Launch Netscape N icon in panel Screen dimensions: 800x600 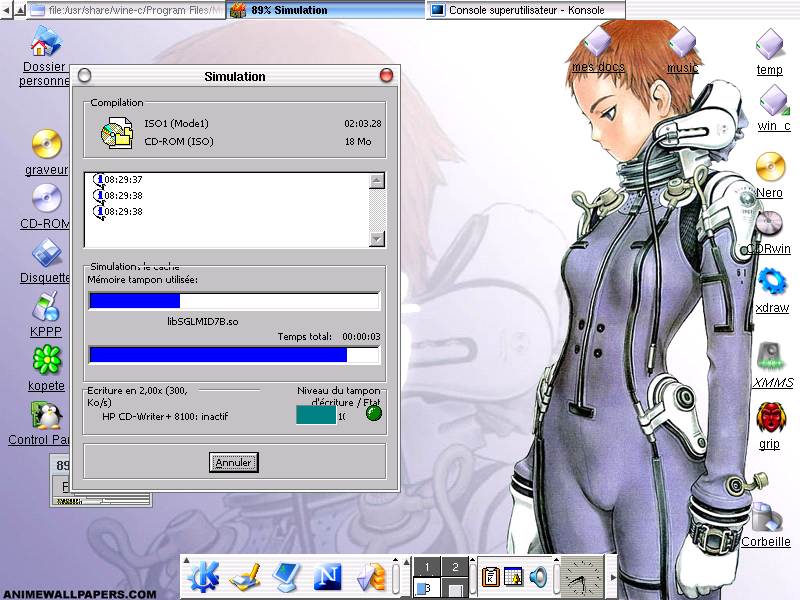[327, 577]
